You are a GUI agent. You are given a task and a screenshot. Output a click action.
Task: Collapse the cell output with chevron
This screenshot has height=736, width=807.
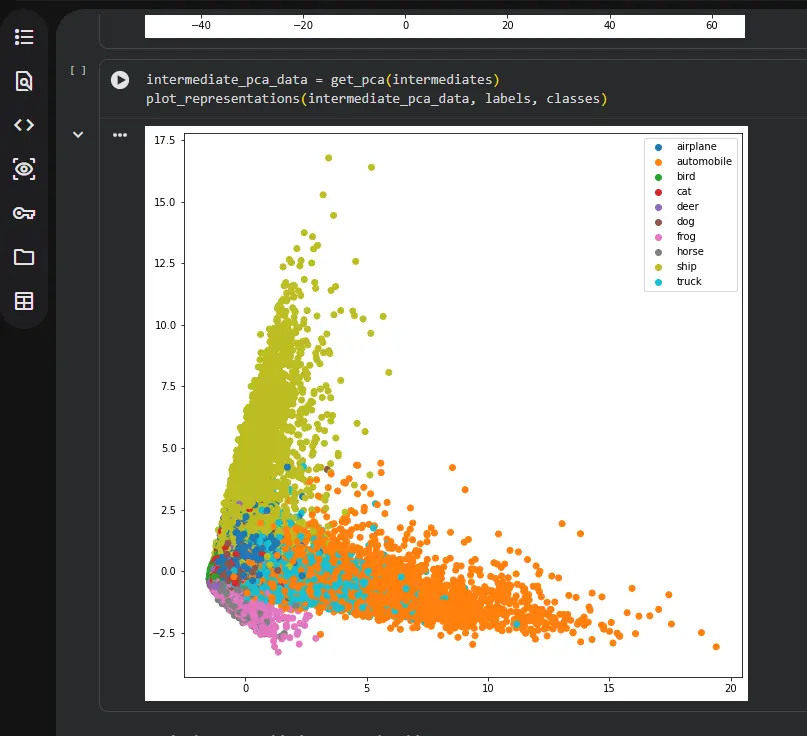(78, 135)
